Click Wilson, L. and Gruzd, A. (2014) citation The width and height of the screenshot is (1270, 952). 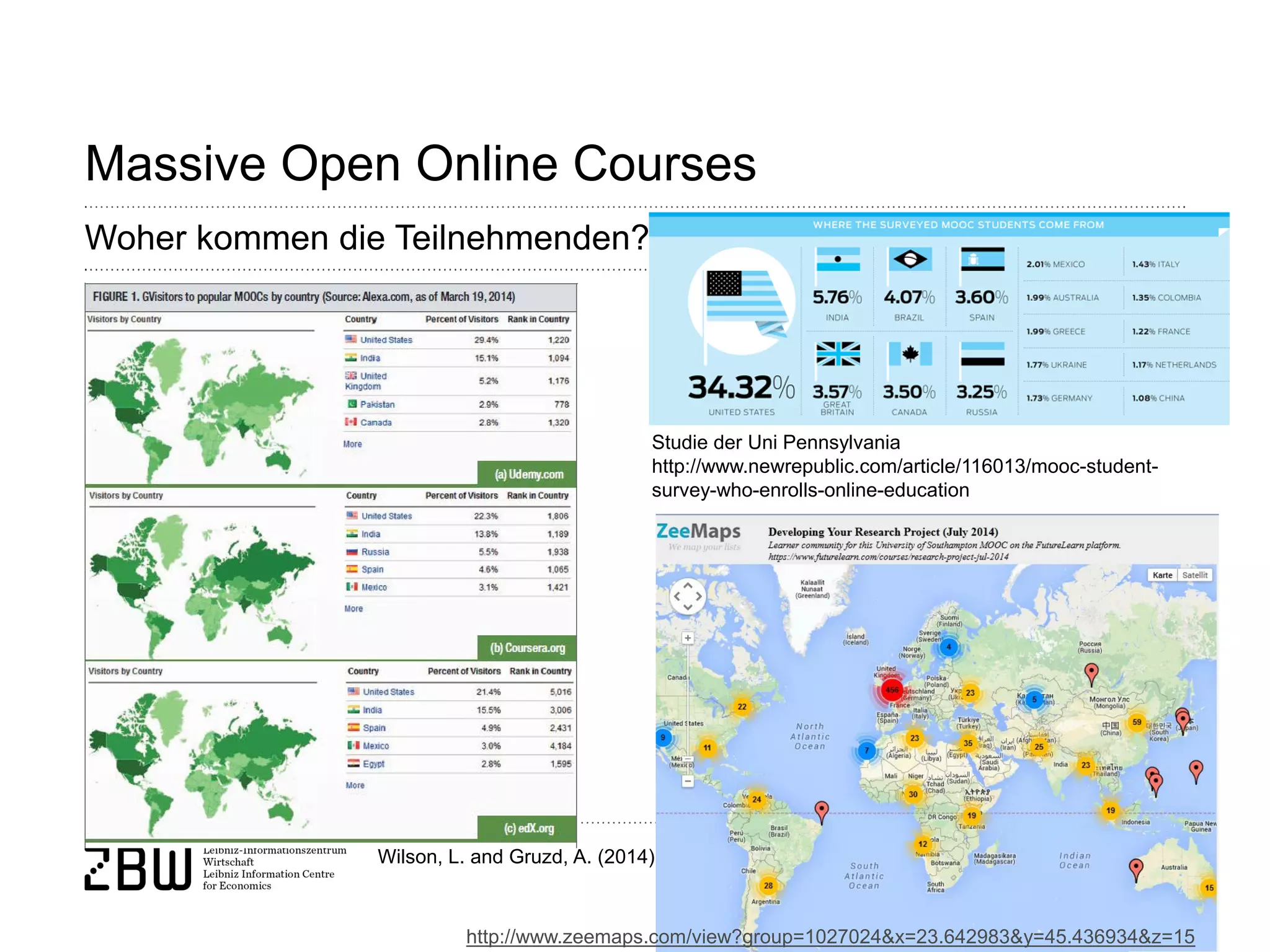pyautogui.click(x=516, y=856)
